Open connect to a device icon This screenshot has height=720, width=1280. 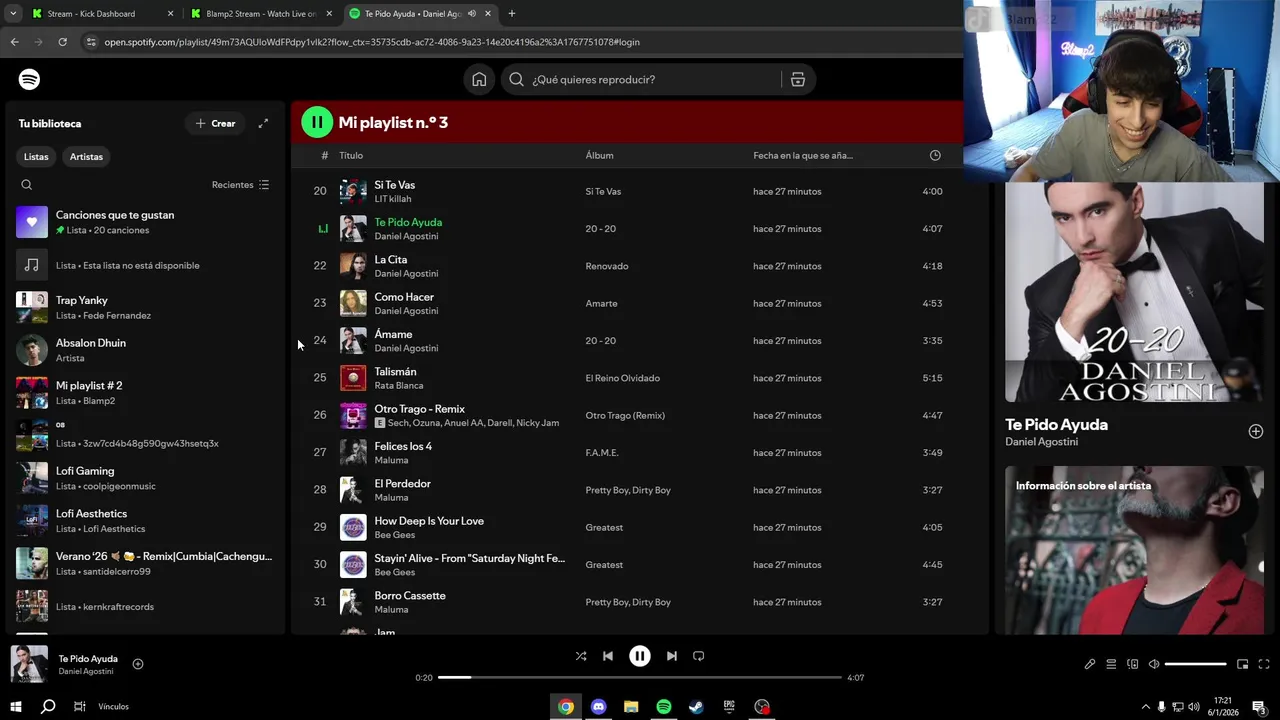pos(1133,664)
